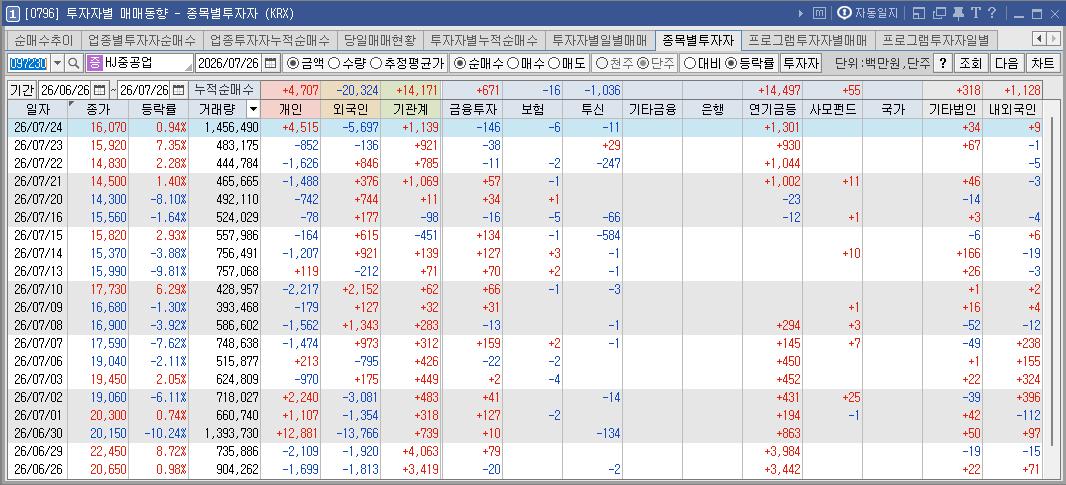
Task: Click the 개인 column header
Action: (x=290, y=109)
